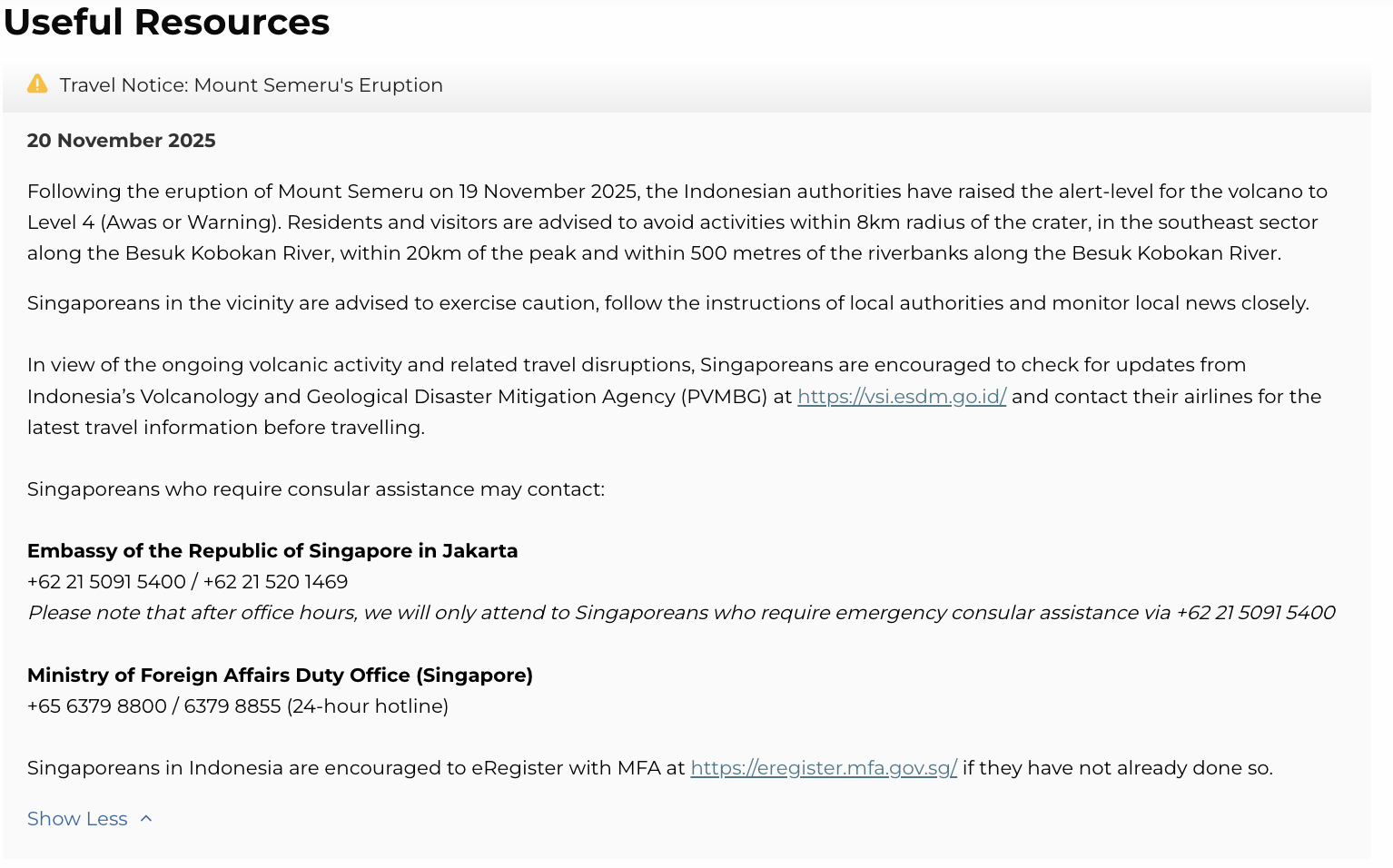Click the "(24-hour hotline)" text
This screenshot has width=1393, height=868.
point(367,706)
